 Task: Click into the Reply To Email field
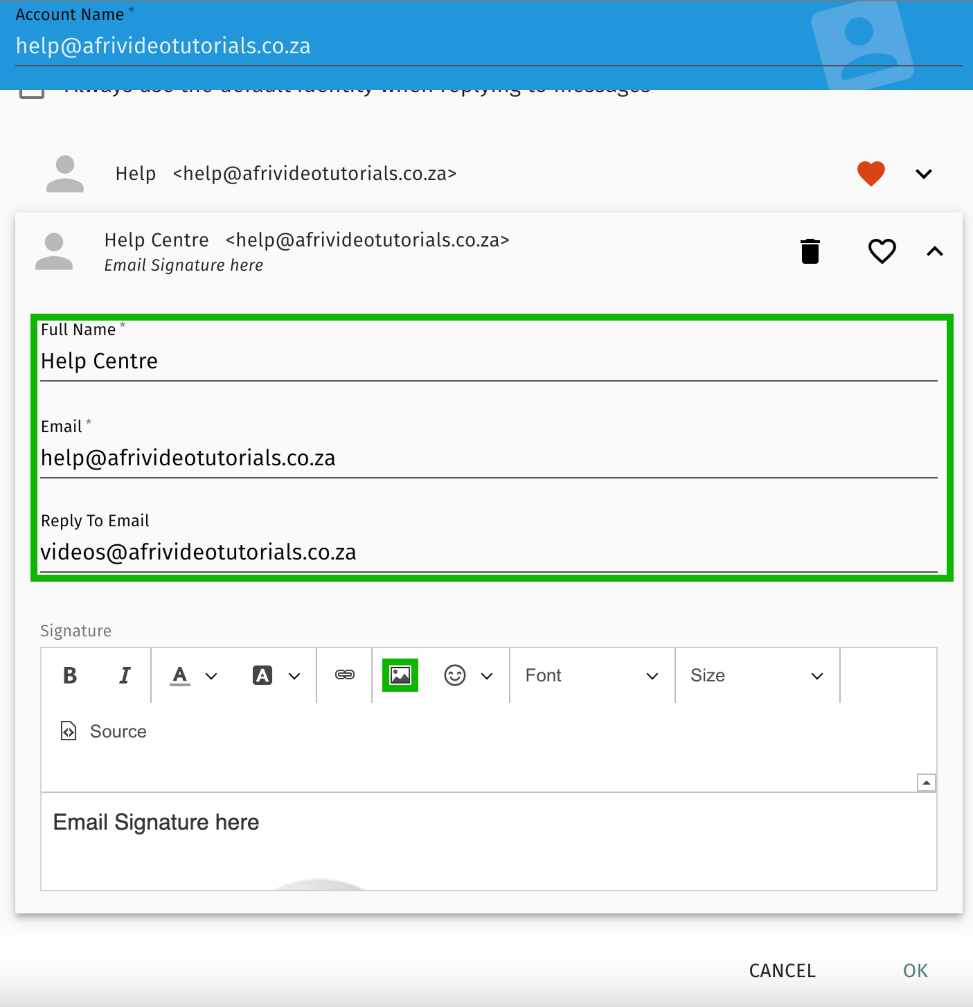point(488,552)
